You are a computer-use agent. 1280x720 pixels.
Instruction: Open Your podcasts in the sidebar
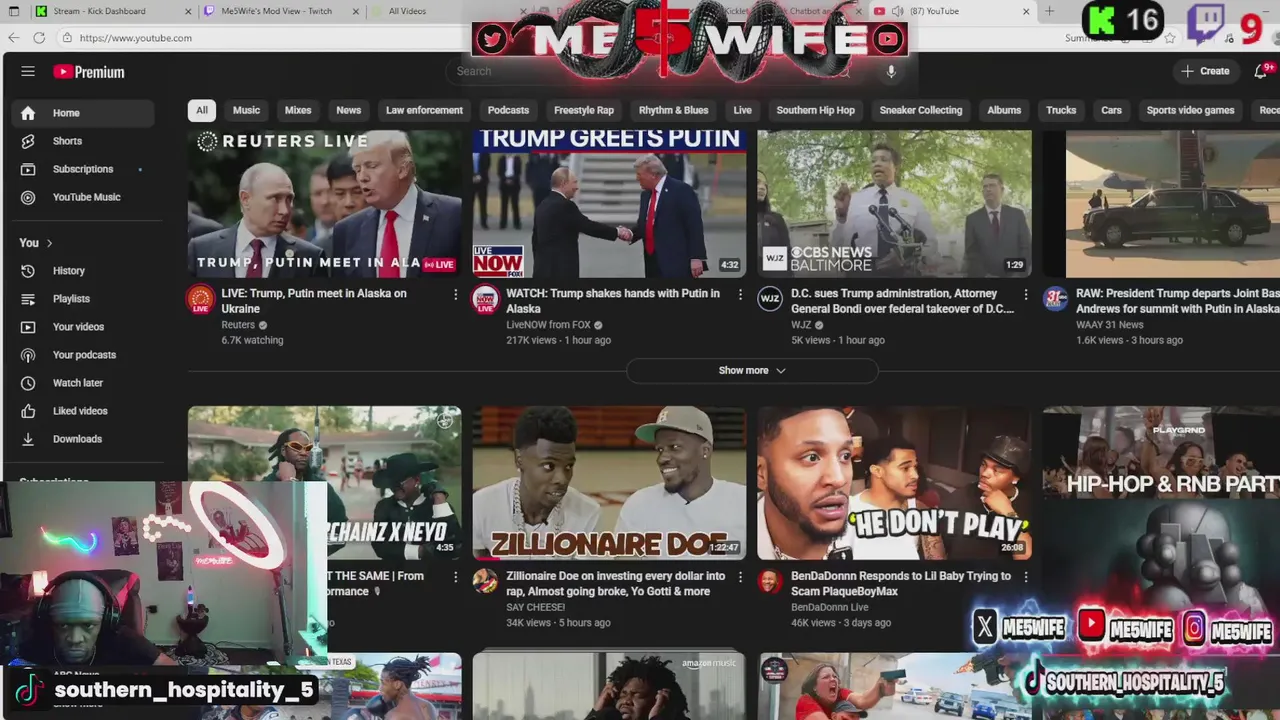84,355
